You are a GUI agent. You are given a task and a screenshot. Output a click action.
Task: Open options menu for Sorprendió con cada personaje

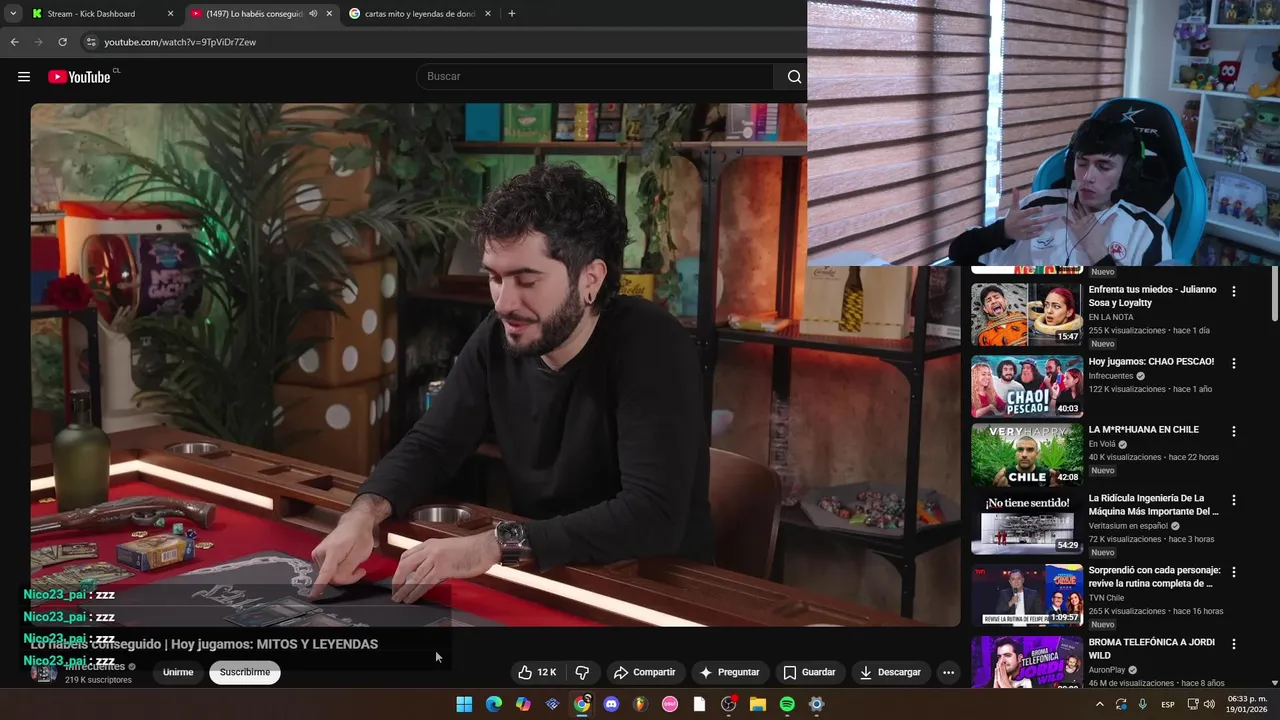click(1233, 571)
